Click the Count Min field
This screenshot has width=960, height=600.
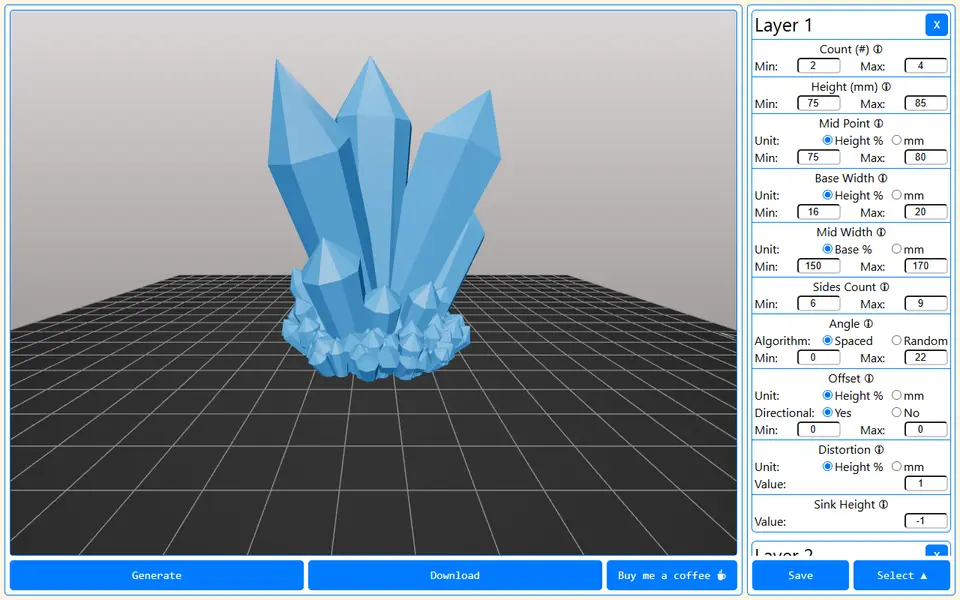pos(819,66)
